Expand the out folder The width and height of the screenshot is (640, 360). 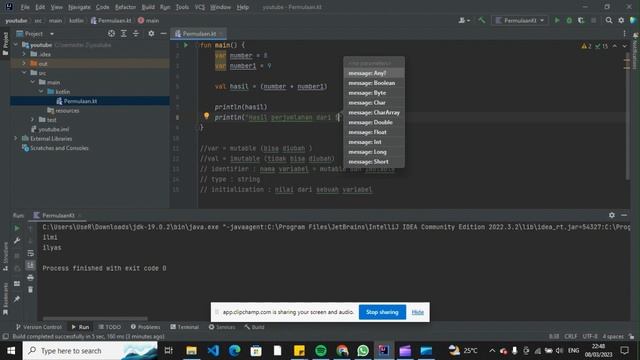(24, 63)
